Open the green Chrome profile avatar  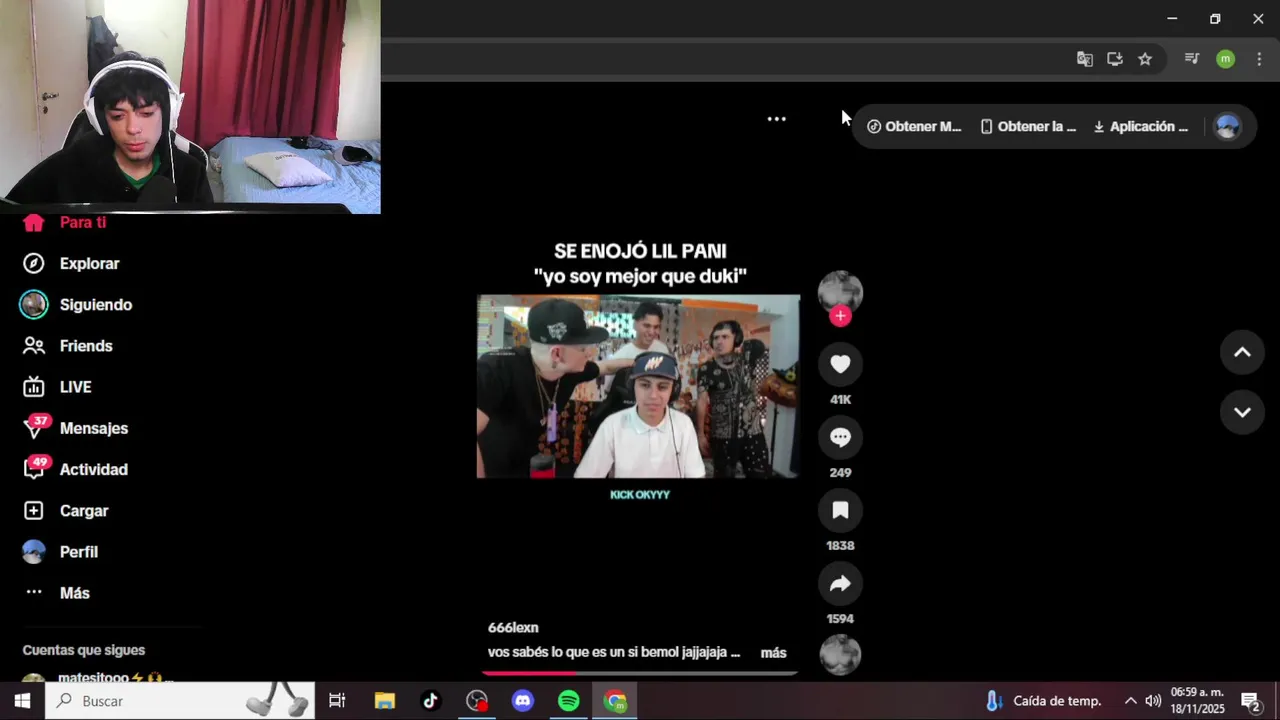pos(1225,59)
